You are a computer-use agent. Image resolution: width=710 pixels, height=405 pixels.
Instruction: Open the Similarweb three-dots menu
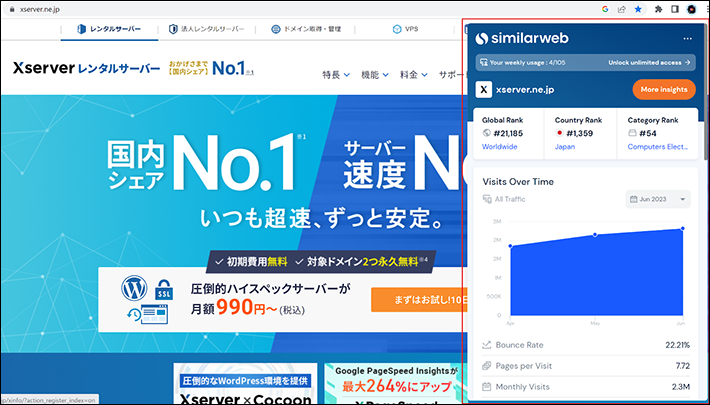pyautogui.click(x=687, y=39)
